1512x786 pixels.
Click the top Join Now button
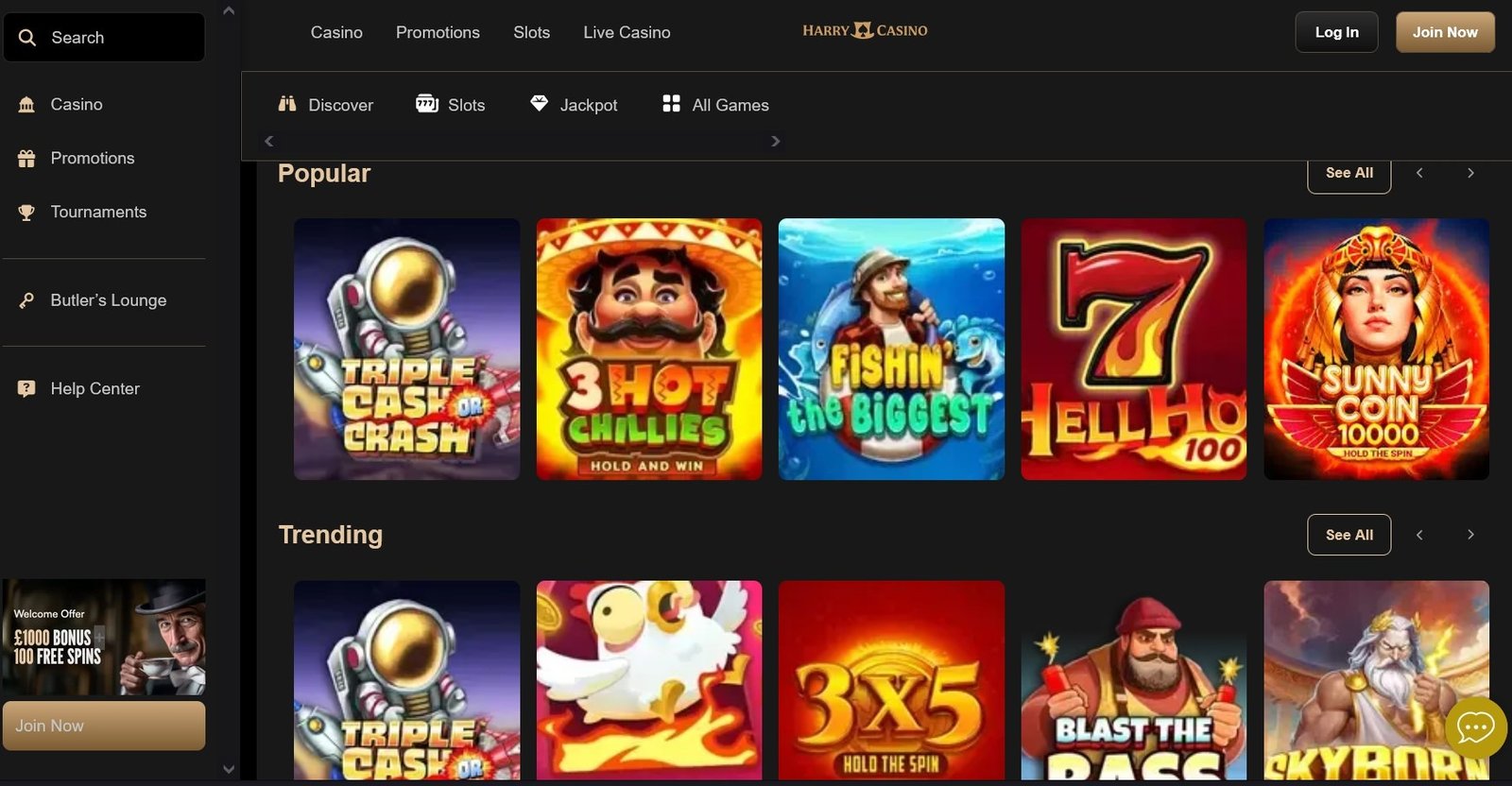tap(1444, 32)
